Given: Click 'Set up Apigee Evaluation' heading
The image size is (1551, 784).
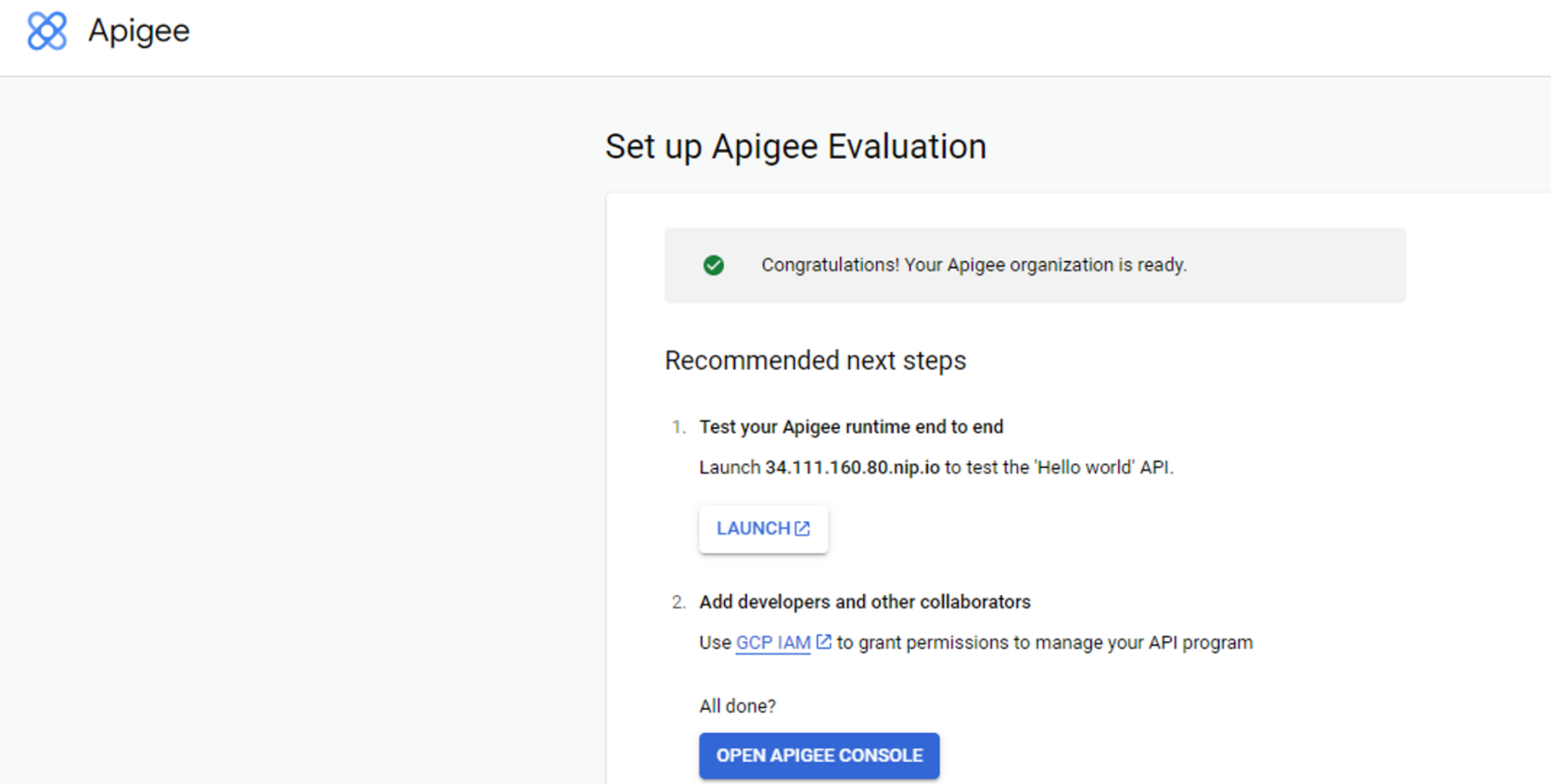Looking at the screenshot, I should (795, 146).
